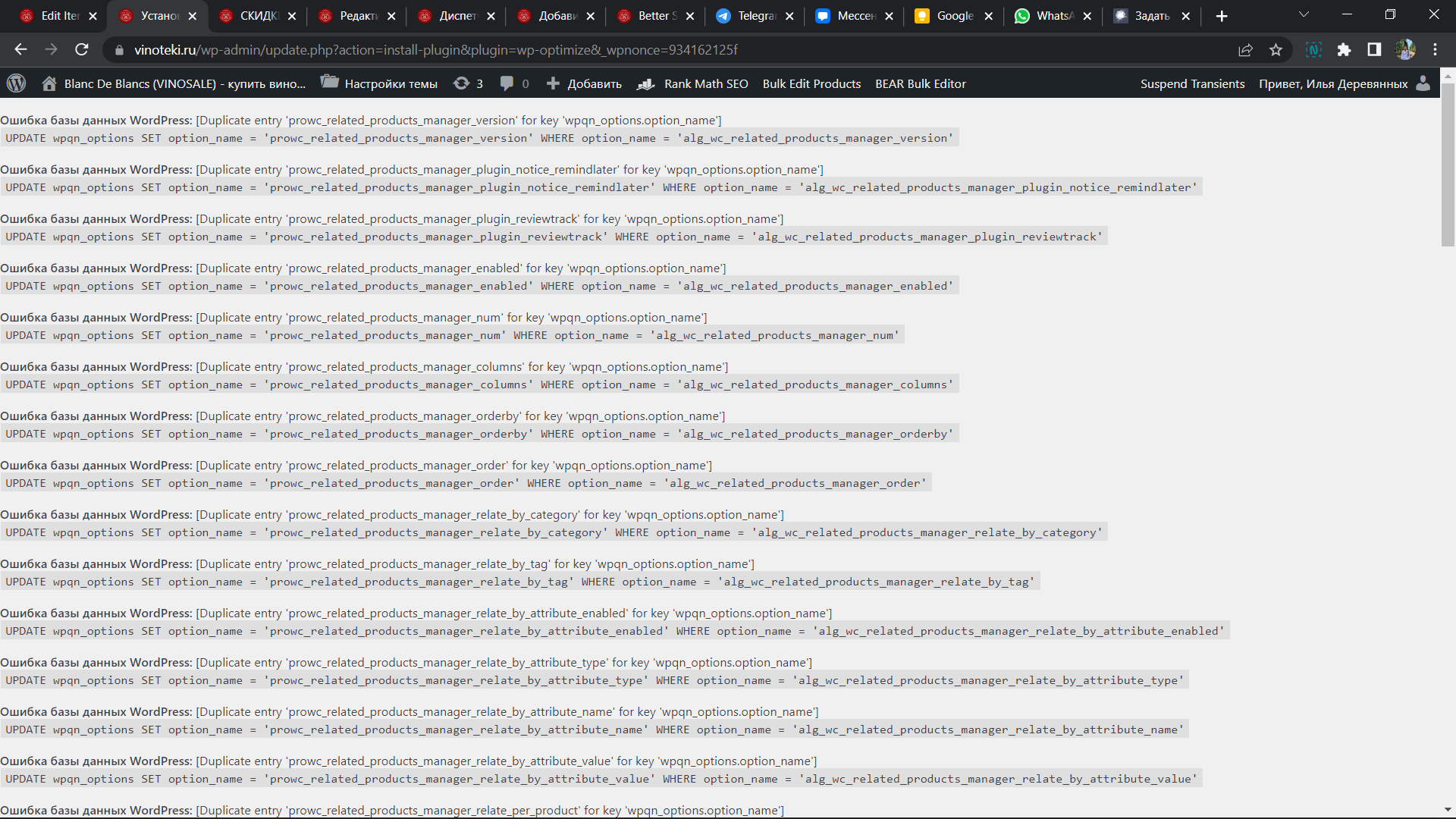1456x819 pixels.
Task: Close the Установка tab
Action: 193,16
